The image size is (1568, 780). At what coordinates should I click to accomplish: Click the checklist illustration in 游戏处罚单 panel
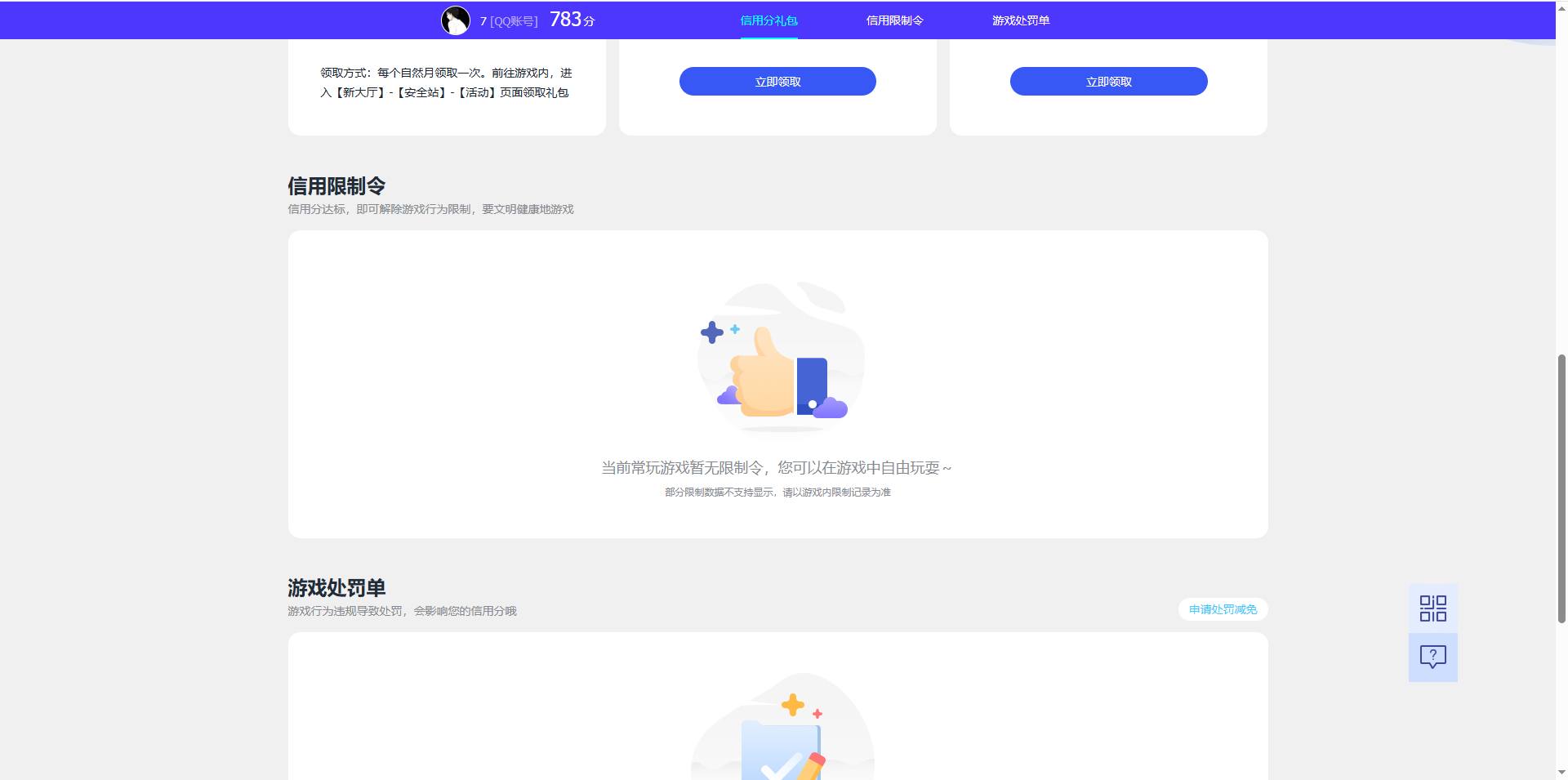pyautogui.click(x=782, y=726)
